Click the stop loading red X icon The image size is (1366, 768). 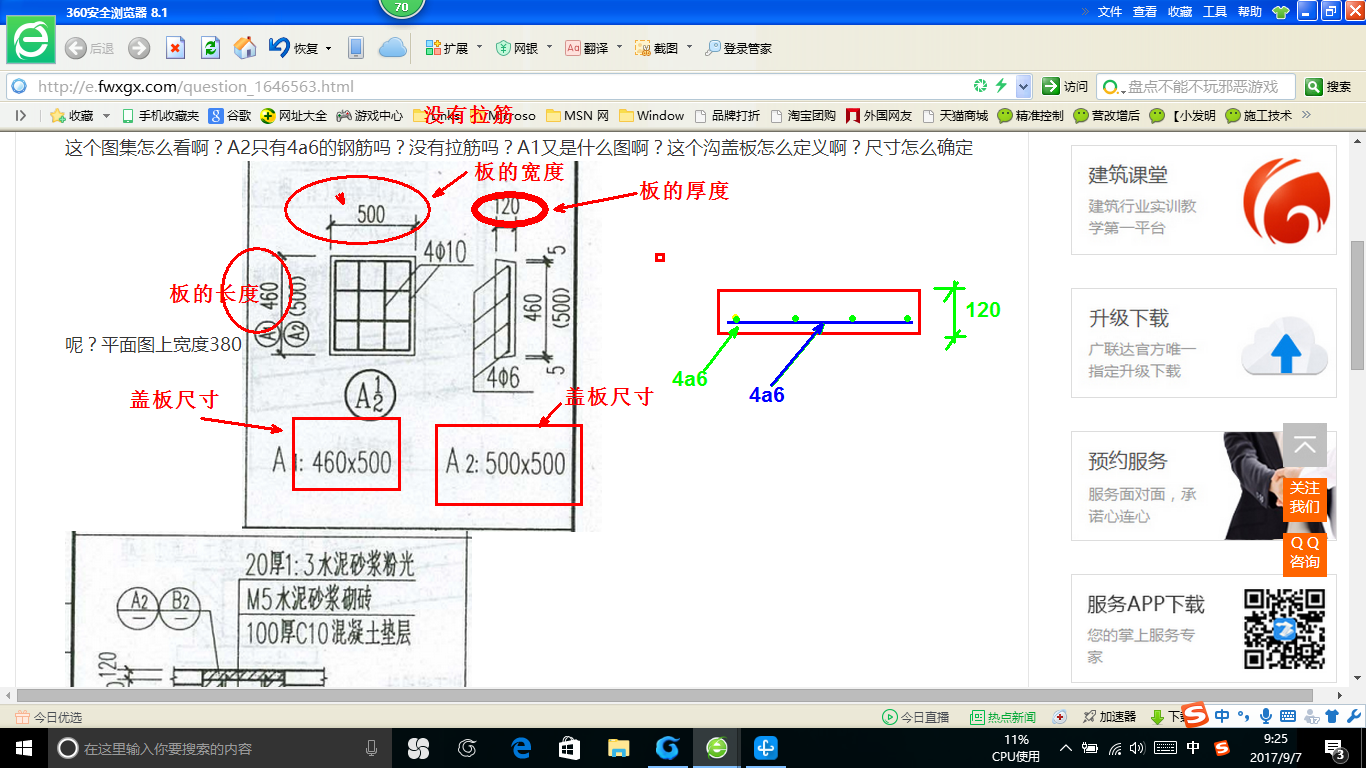pos(175,48)
